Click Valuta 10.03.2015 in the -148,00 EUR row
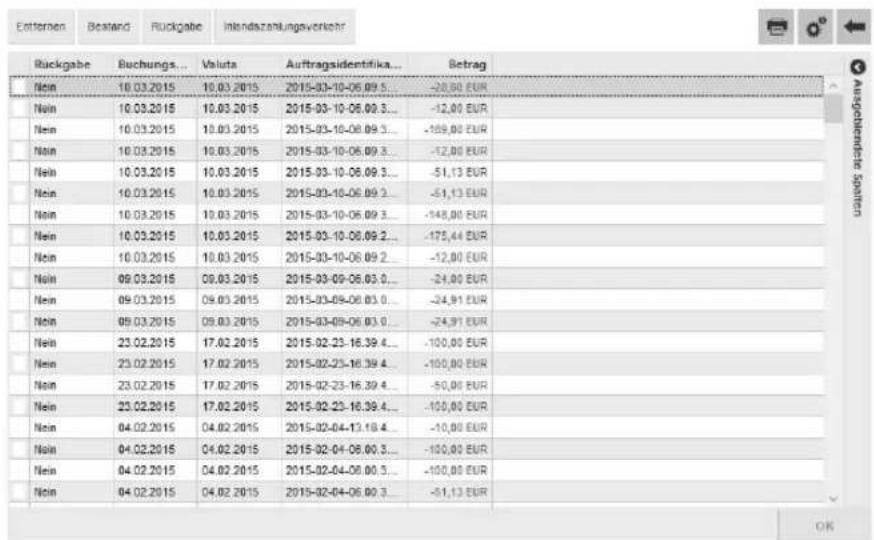The height and width of the screenshot is (540, 874). pyautogui.click(x=230, y=215)
